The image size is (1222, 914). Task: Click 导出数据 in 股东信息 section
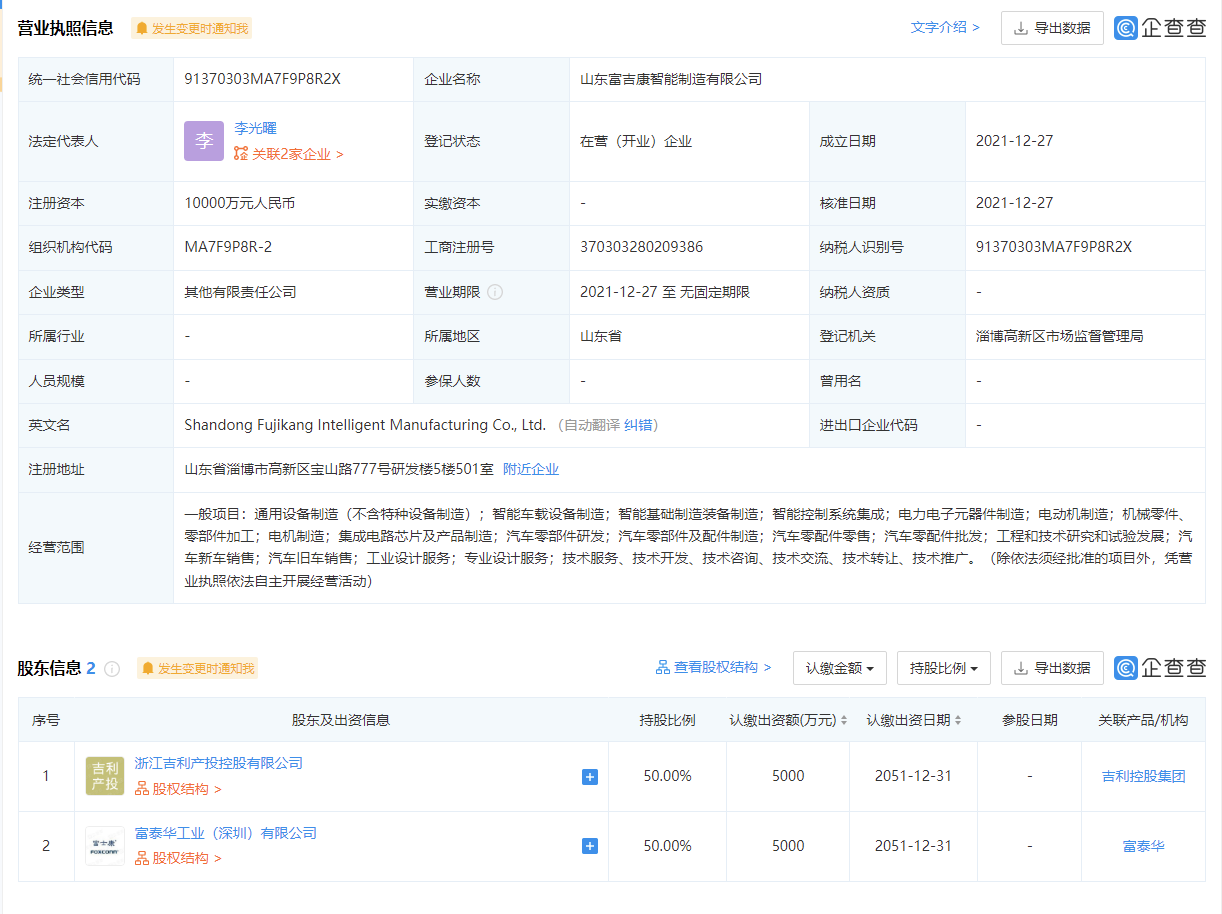(1052, 668)
